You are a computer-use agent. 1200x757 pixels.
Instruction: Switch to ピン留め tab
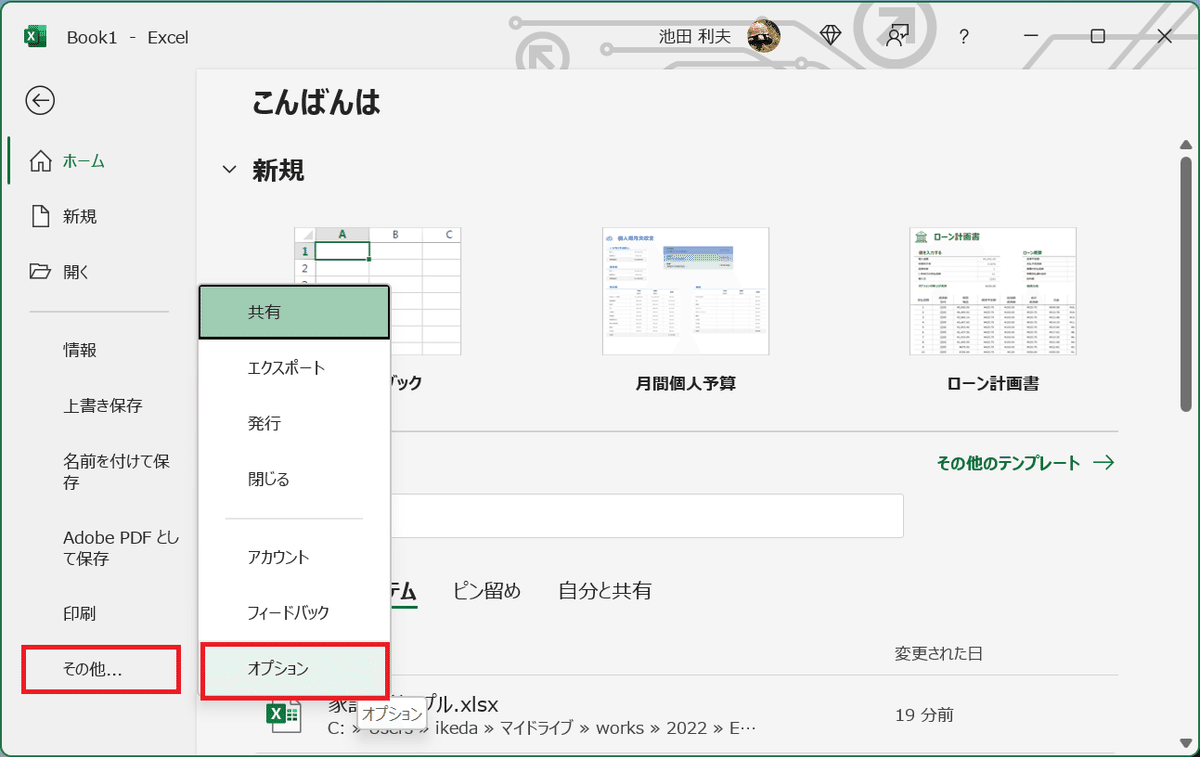pyautogui.click(x=487, y=590)
